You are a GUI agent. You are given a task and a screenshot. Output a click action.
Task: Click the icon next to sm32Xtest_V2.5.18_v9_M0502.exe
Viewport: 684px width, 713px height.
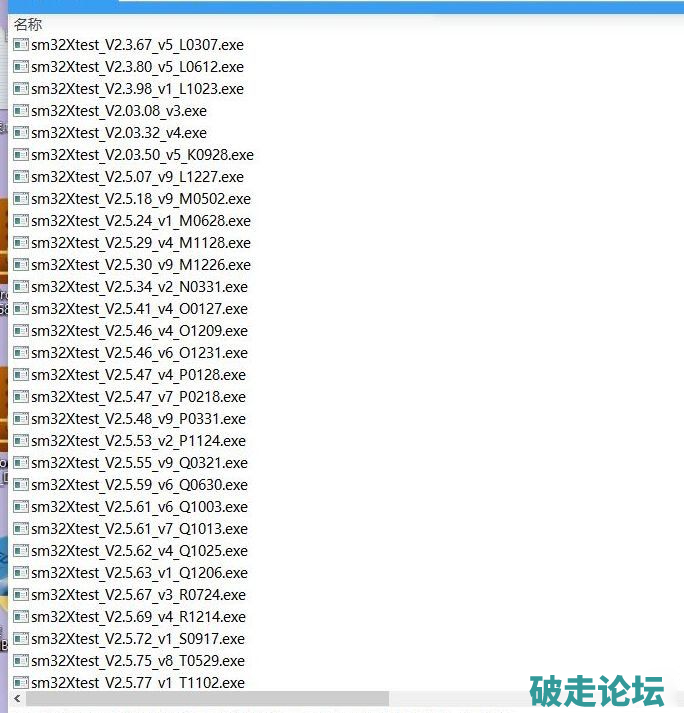[x=20, y=199]
